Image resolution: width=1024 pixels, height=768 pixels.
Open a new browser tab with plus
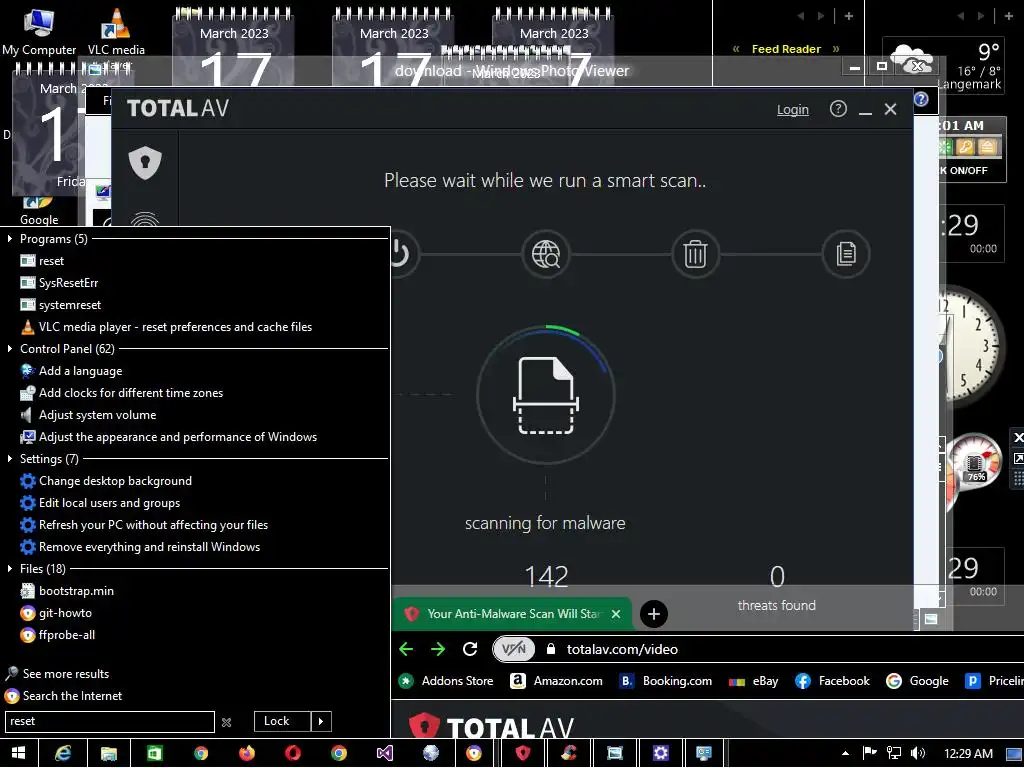tap(654, 614)
